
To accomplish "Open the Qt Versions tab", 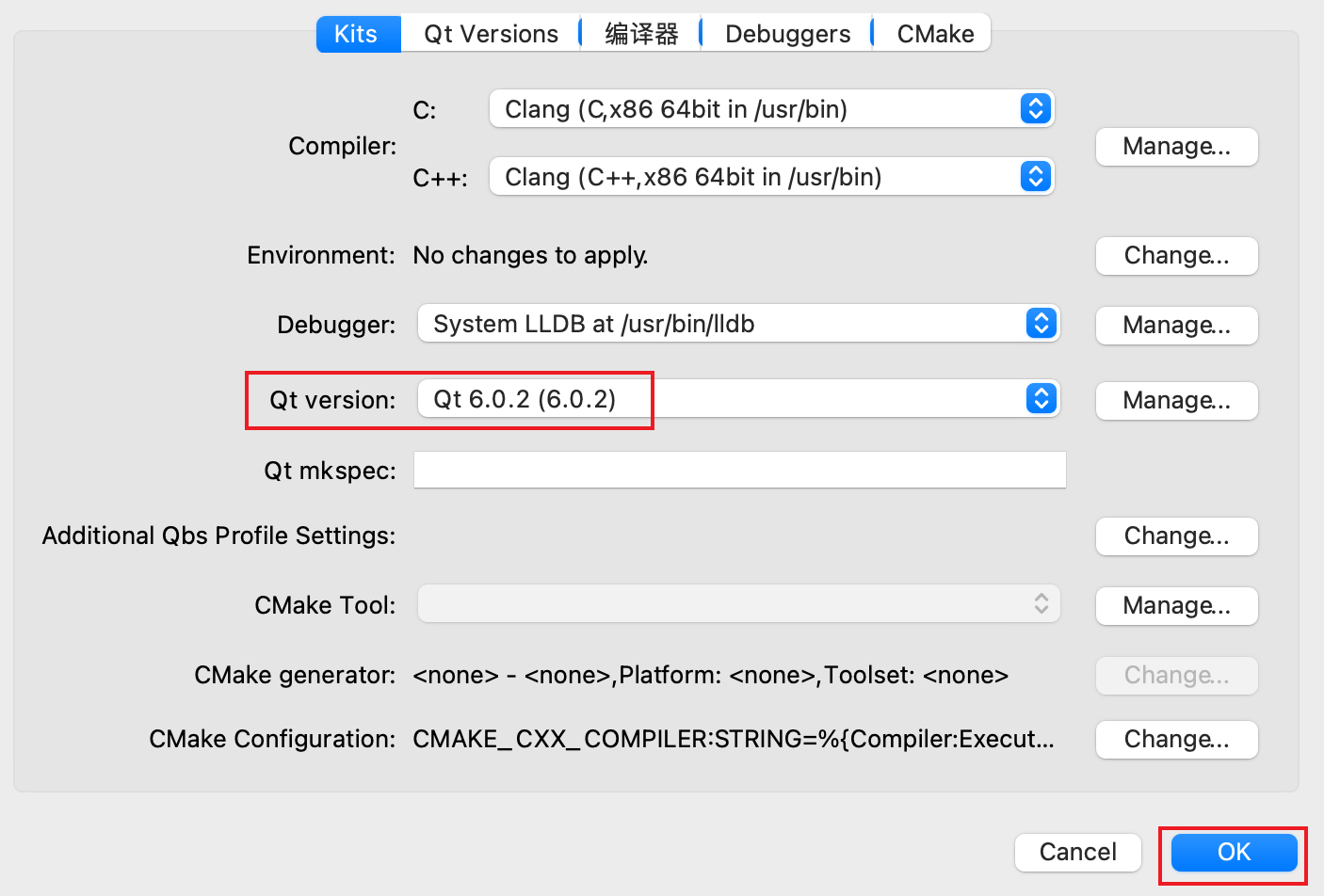I will [x=491, y=34].
